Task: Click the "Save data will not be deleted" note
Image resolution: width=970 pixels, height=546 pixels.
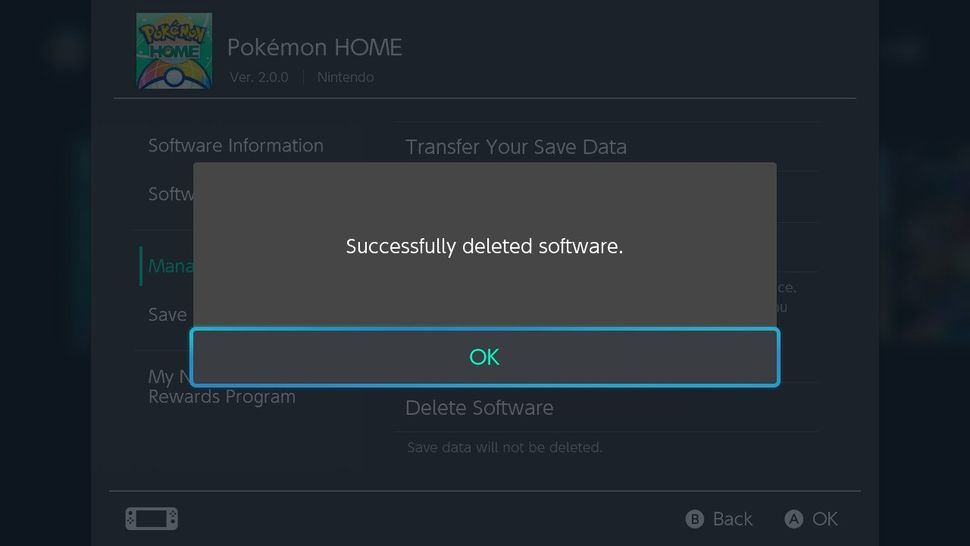Action: (x=504, y=447)
